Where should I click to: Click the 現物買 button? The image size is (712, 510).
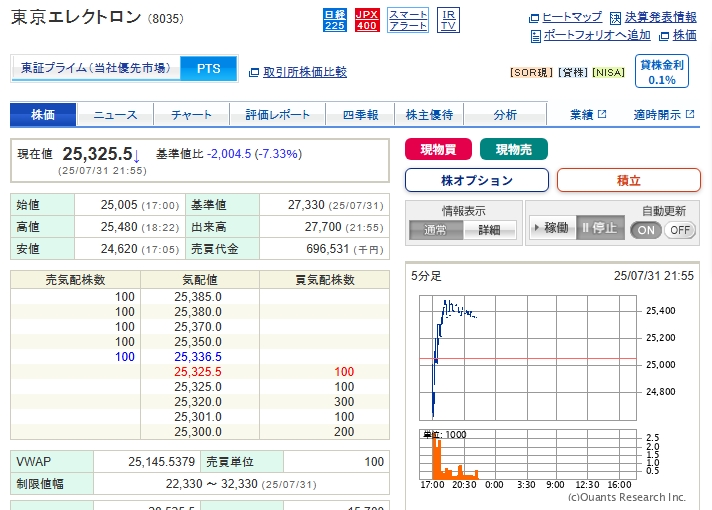point(438,149)
